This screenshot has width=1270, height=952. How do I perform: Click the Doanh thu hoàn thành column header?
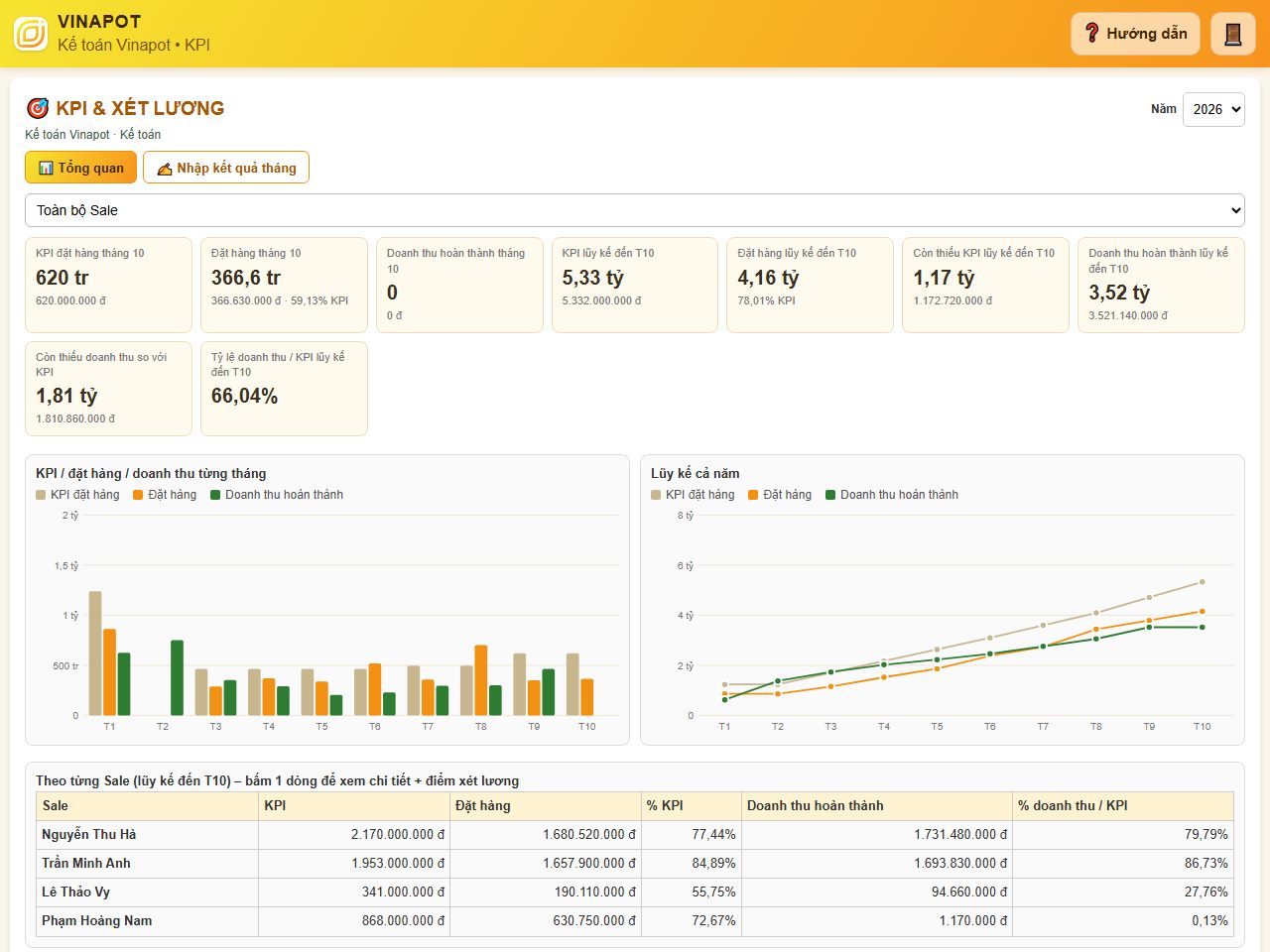click(x=876, y=806)
